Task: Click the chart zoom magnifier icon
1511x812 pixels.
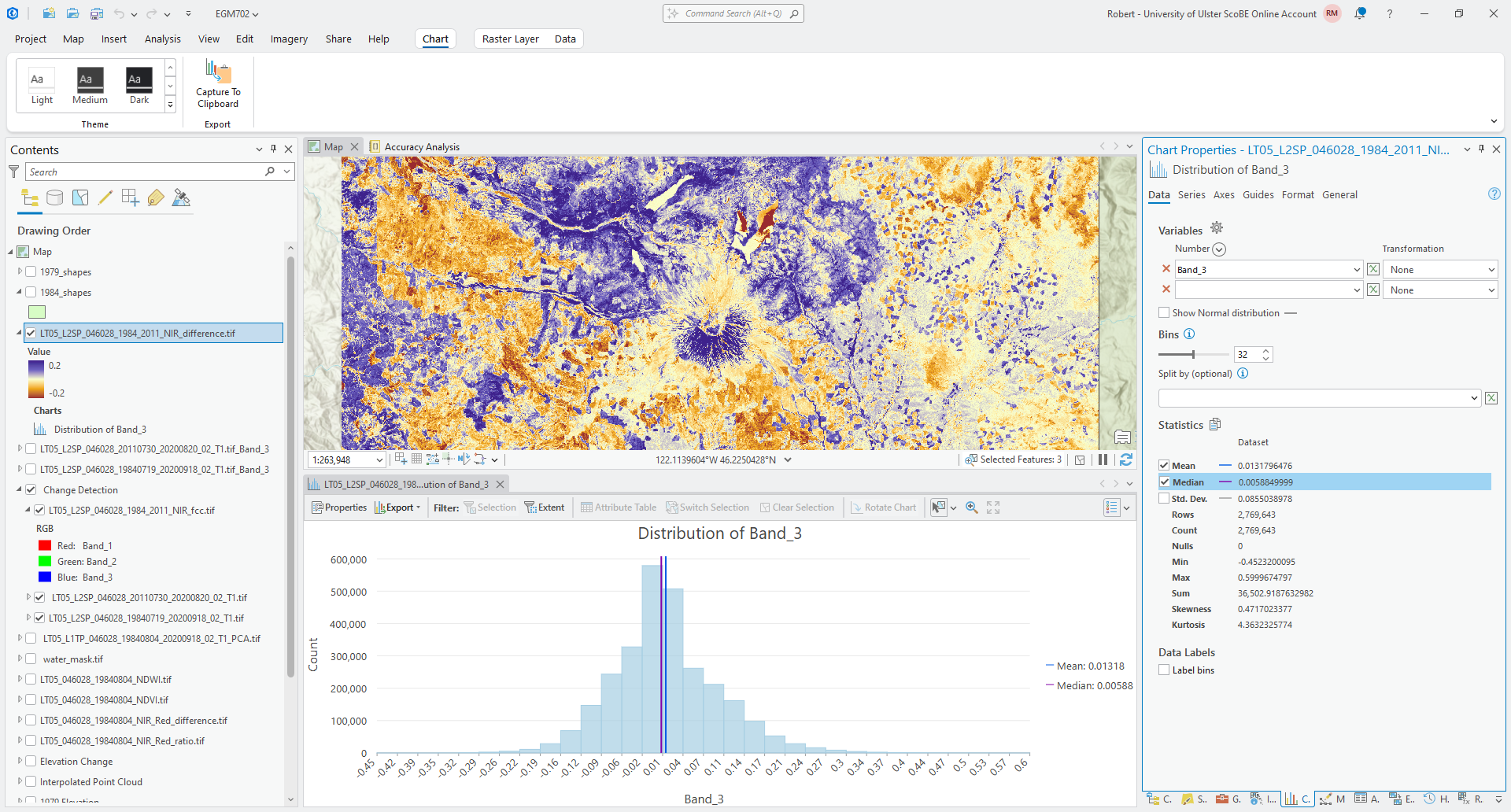Action: 972,507
